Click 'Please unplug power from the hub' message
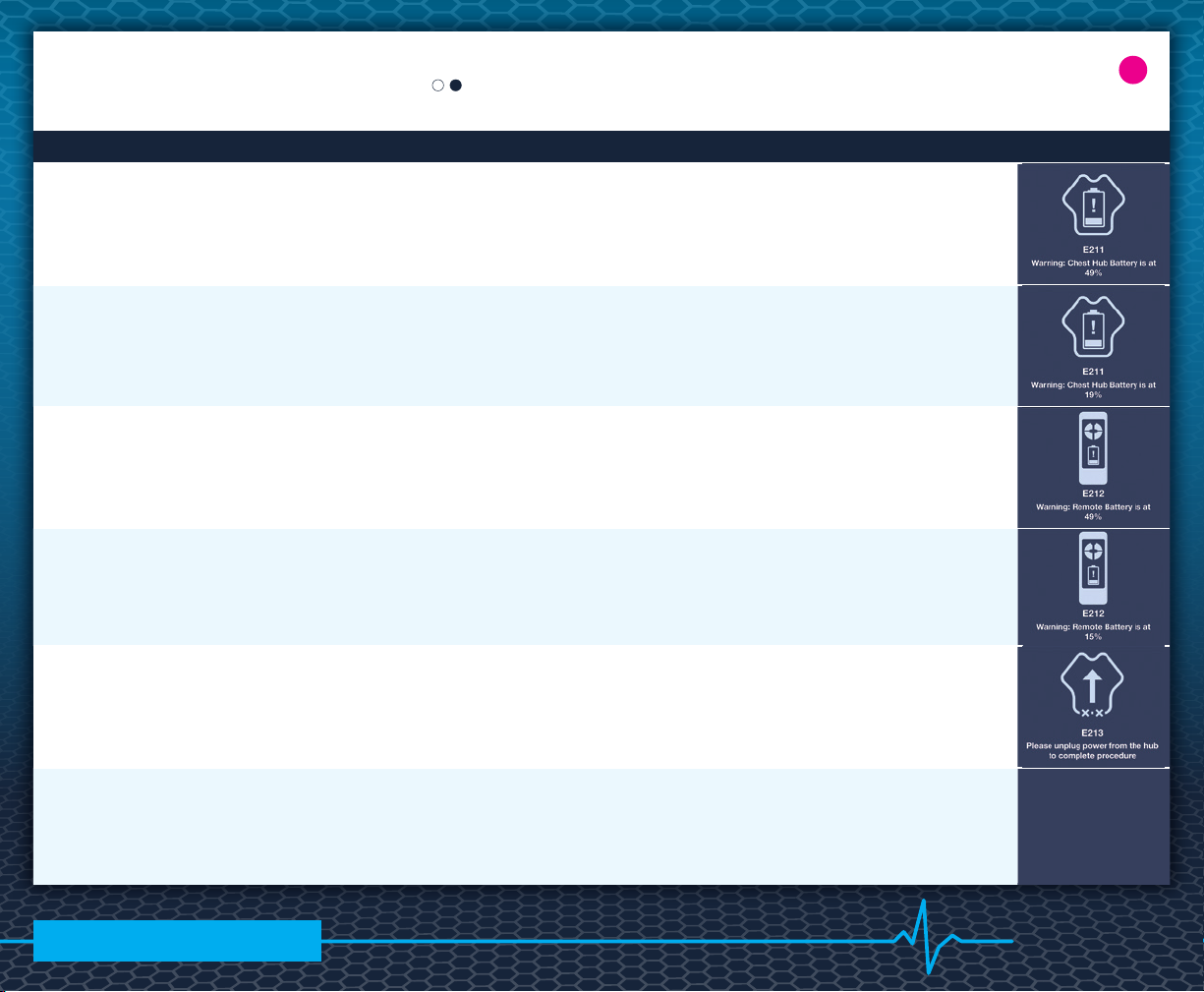The height and width of the screenshot is (992, 1204). (1092, 750)
